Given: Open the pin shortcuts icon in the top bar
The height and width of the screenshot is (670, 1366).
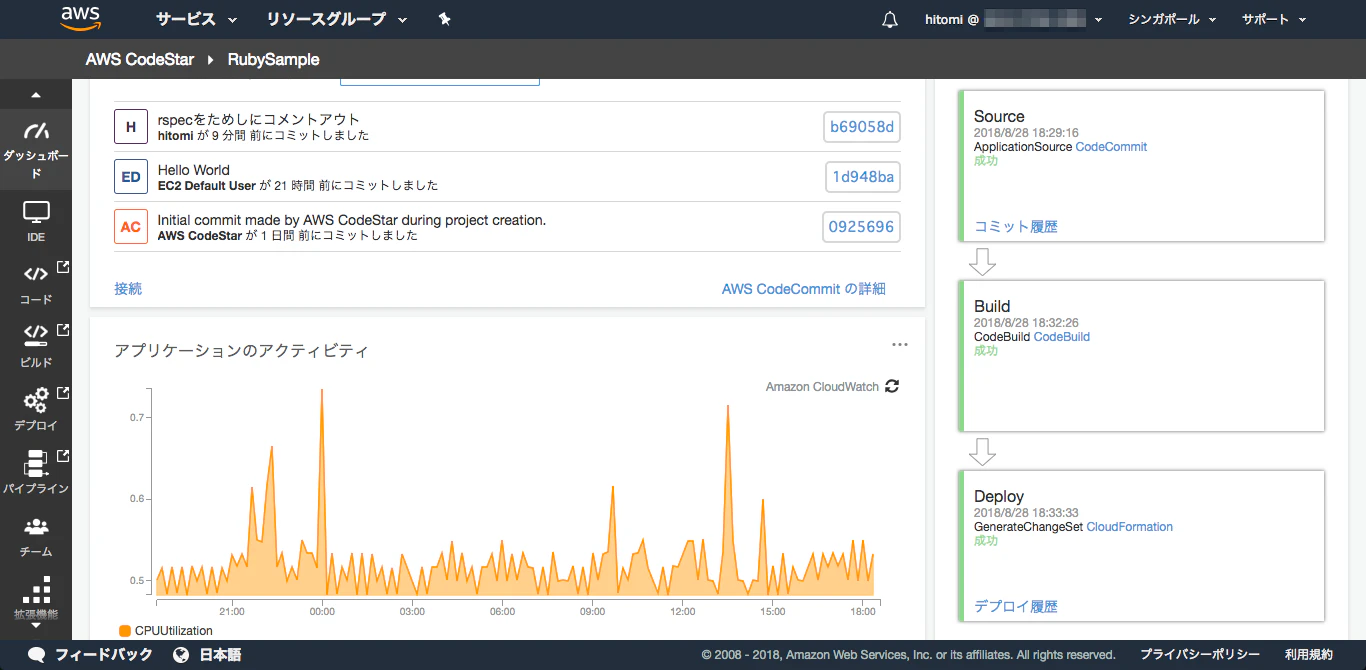Looking at the screenshot, I should (x=445, y=19).
